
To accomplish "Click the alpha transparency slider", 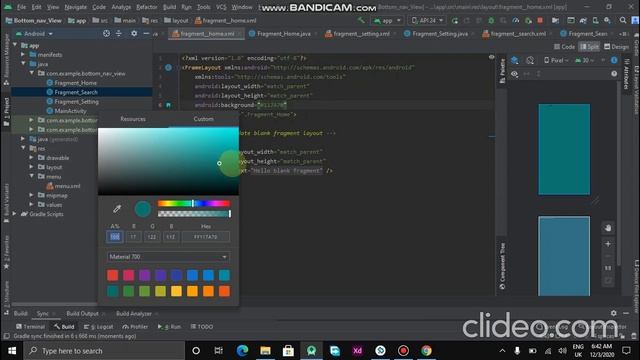I will click(x=194, y=213).
